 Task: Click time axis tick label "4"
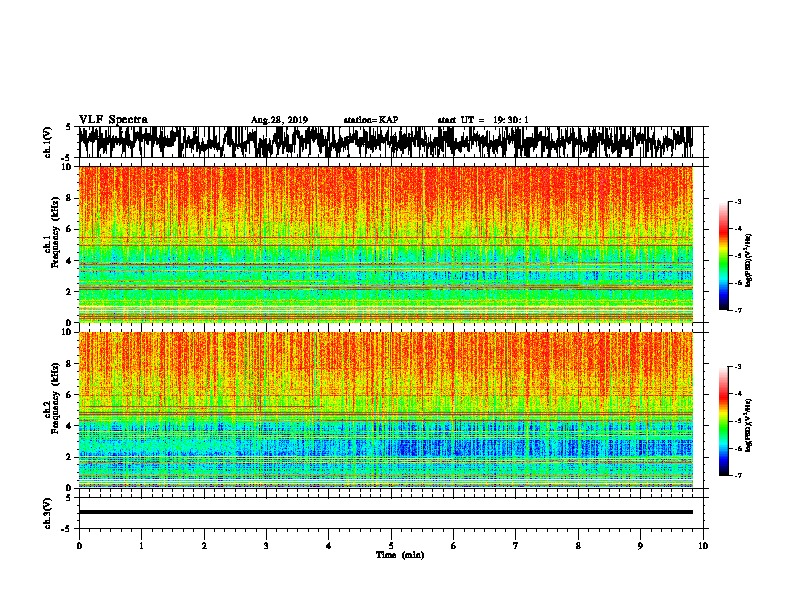click(329, 546)
